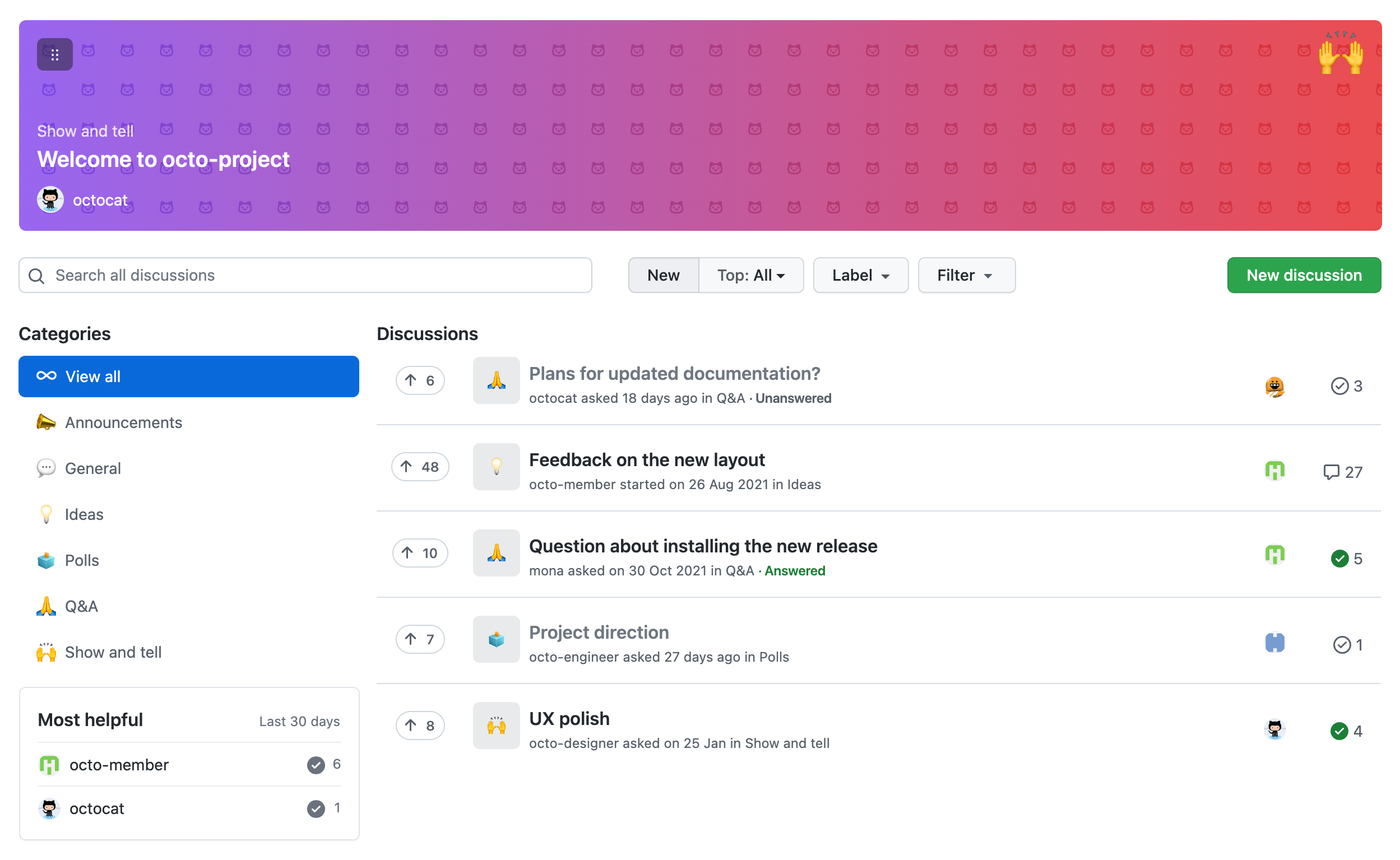Viewport: 1400px width, 860px height.
Task: Expand the 'Filter' dropdown options
Action: pos(965,275)
